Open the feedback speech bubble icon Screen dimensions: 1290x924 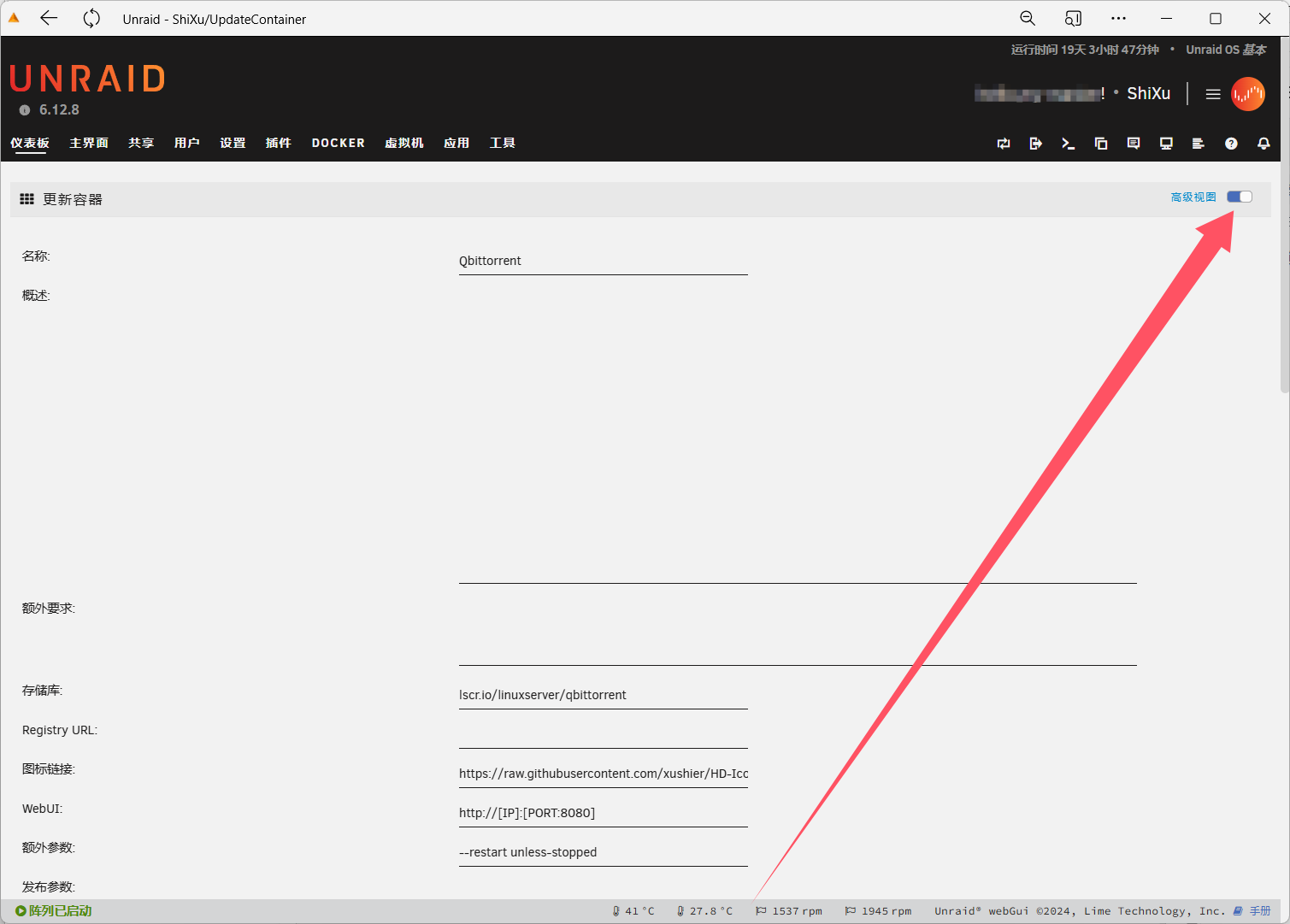[x=1134, y=144]
